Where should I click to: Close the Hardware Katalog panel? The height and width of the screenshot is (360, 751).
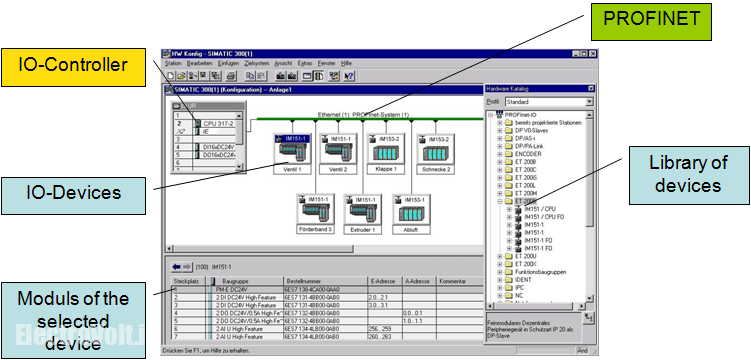[x=591, y=89]
